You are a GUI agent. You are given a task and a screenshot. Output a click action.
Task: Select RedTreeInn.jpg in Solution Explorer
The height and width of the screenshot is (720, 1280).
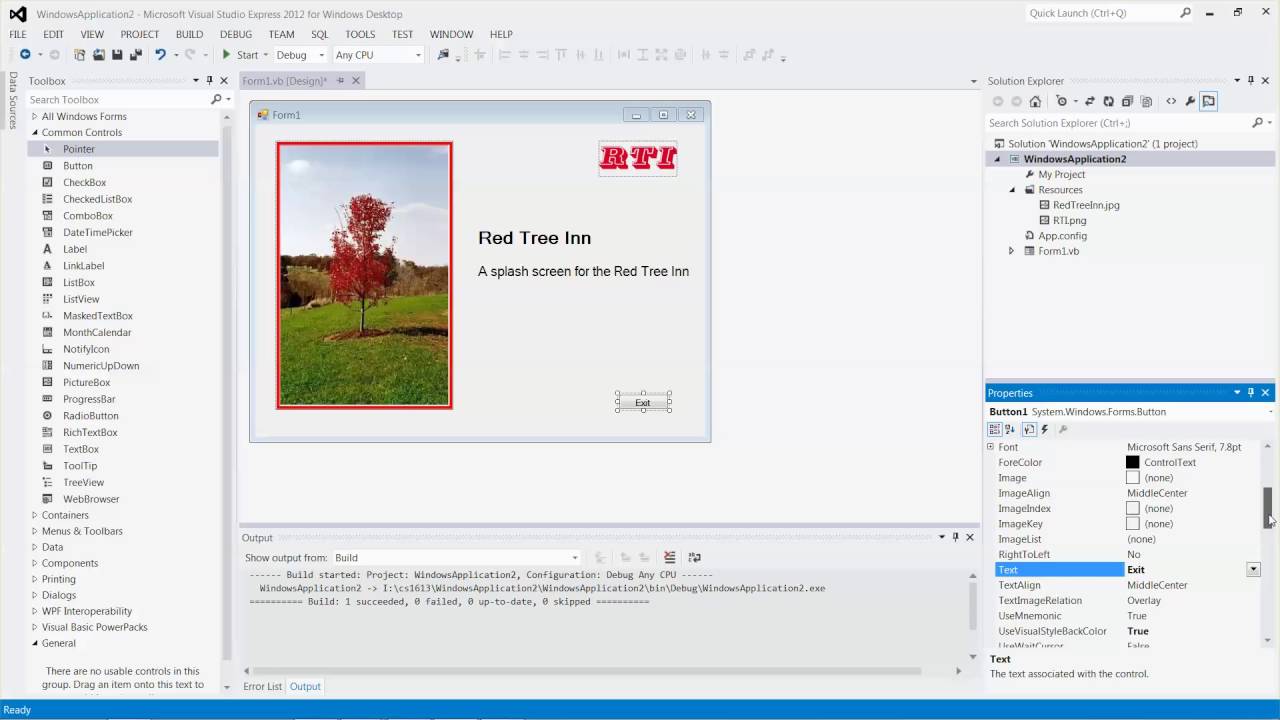(x=1086, y=205)
